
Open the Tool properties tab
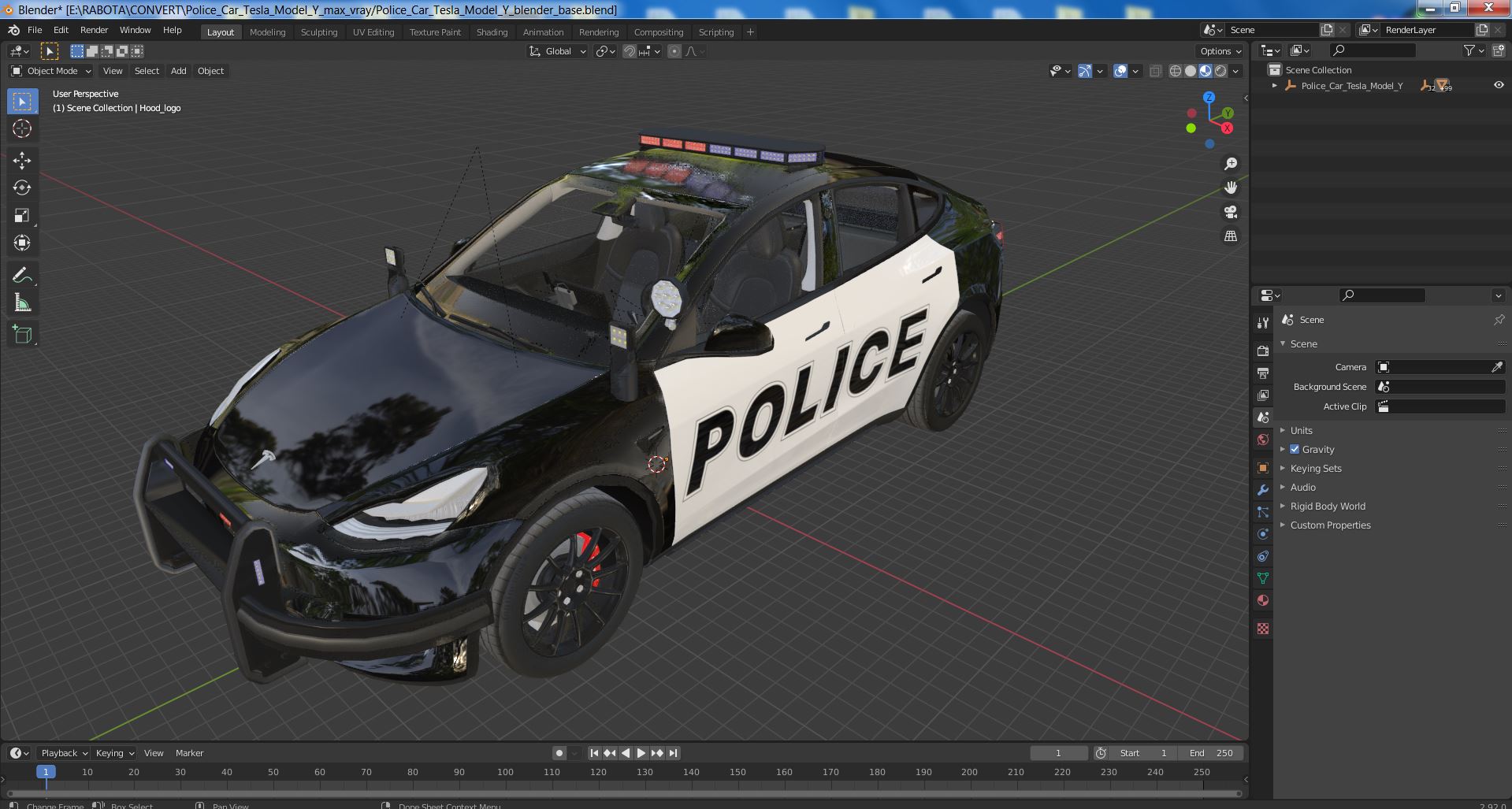pyautogui.click(x=1263, y=323)
